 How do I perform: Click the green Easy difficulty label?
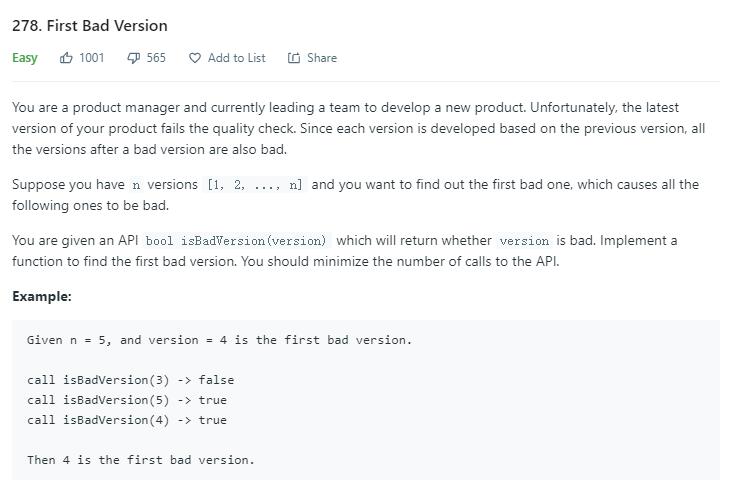click(25, 58)
